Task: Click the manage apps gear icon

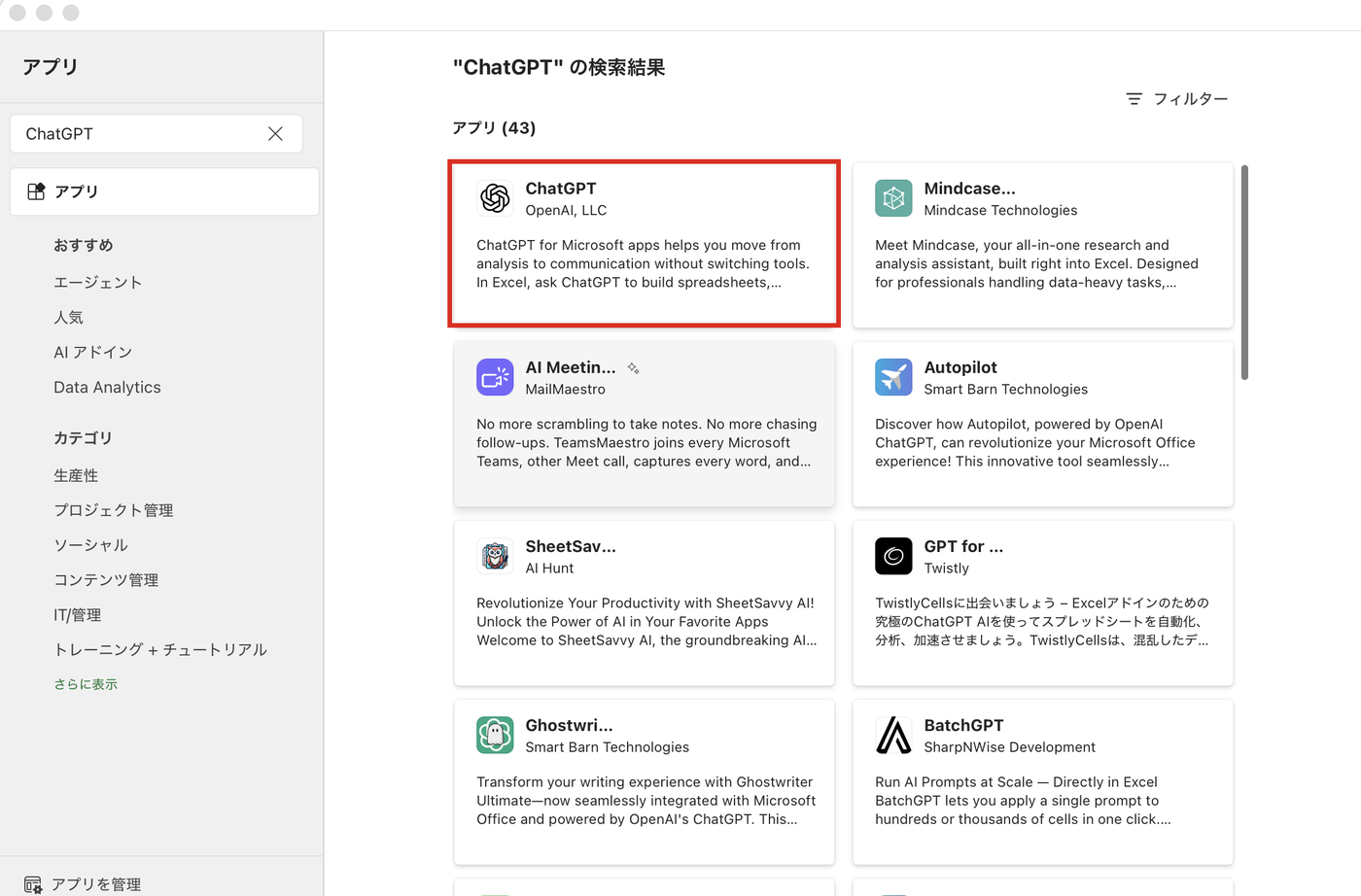Action: 33,885
